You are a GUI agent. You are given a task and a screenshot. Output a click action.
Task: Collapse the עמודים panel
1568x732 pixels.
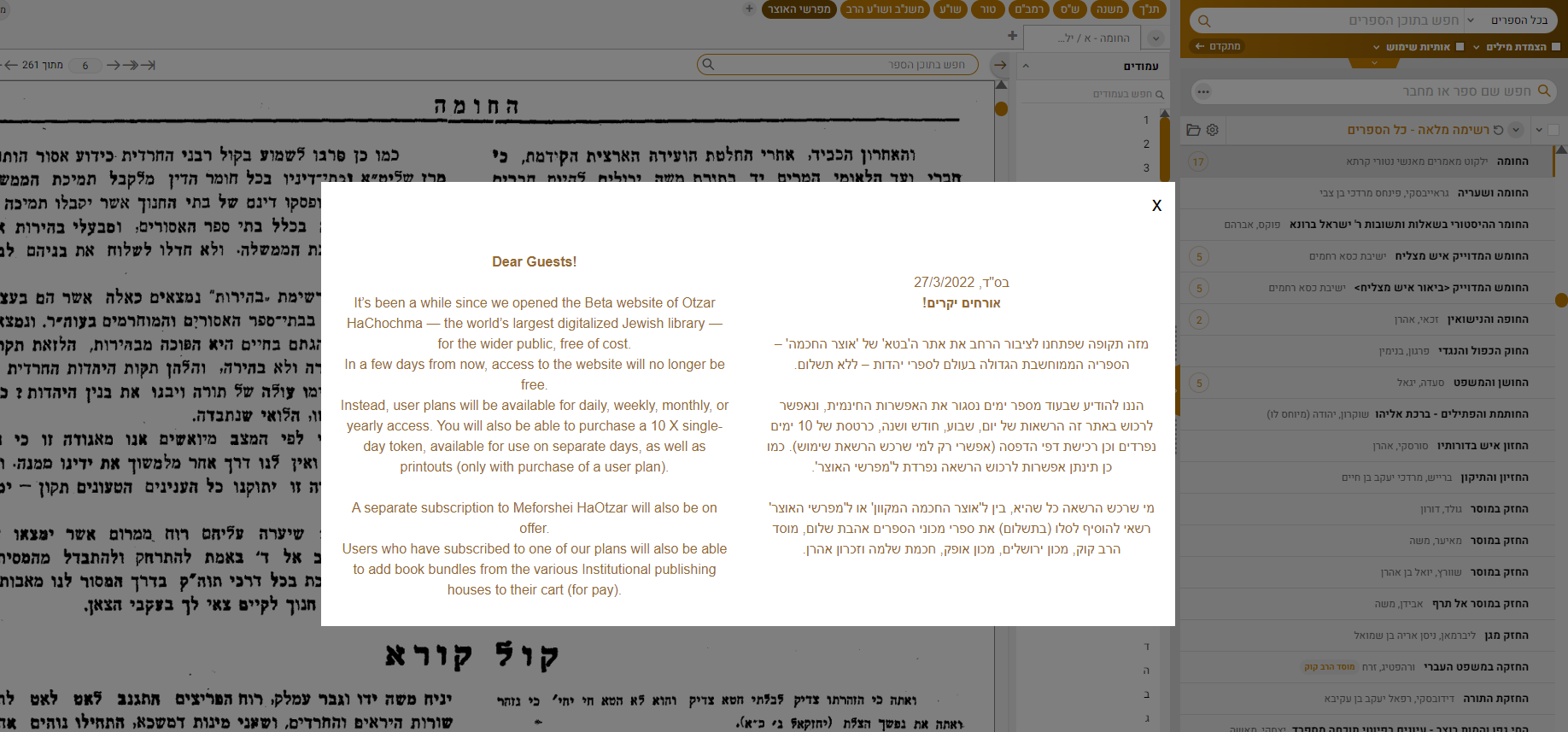(1026, 66)
